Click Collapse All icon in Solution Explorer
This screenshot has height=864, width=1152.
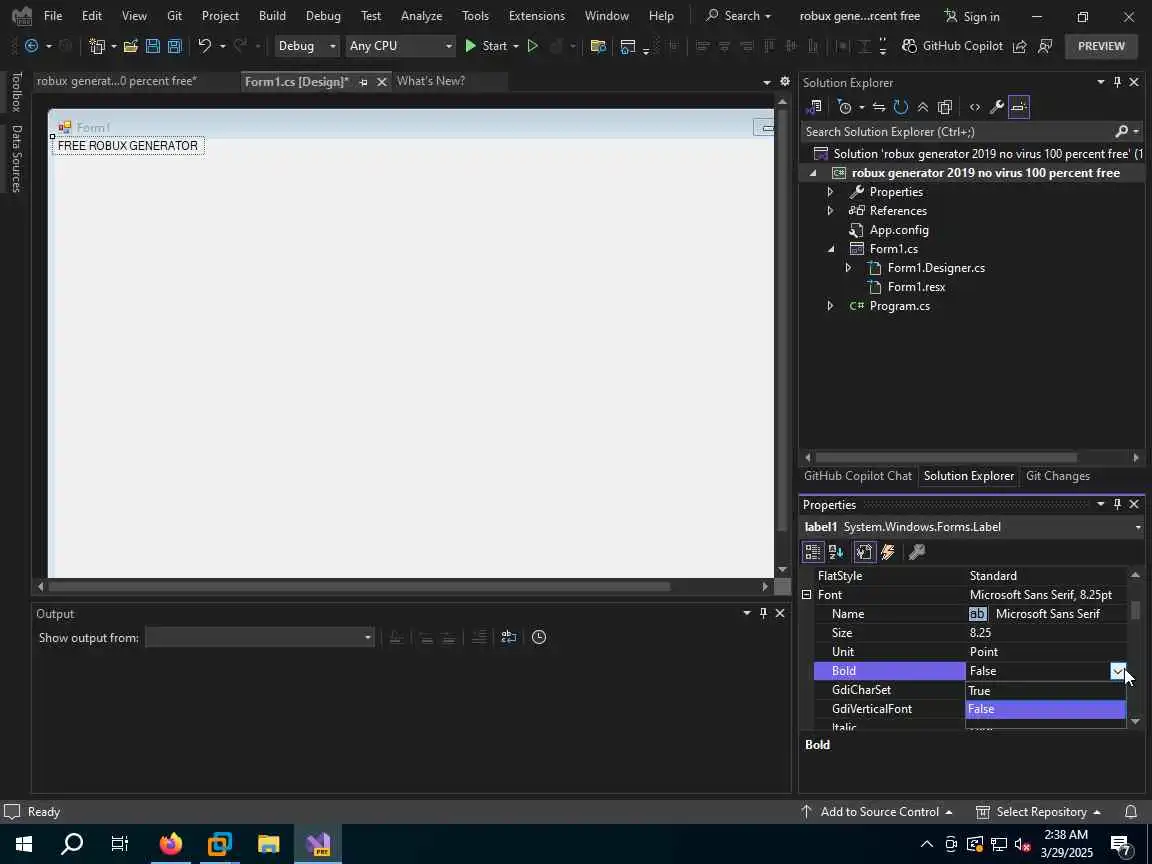pyautogui.click(x=923, y=107)
